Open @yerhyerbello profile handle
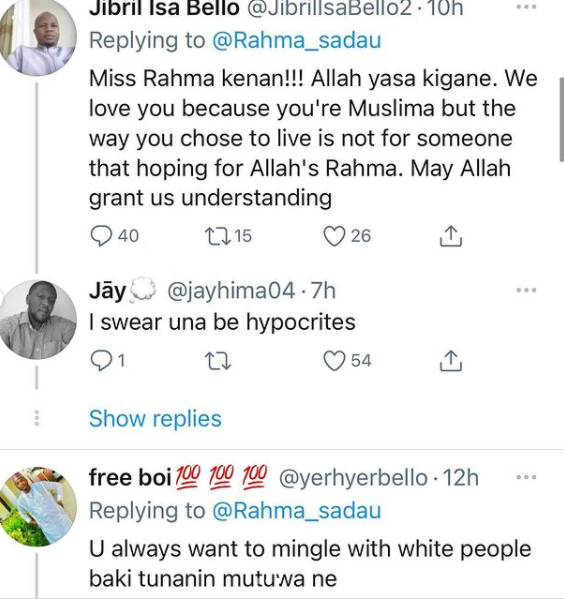Screen dimensions: 564x599 click(x=353, y=478)
